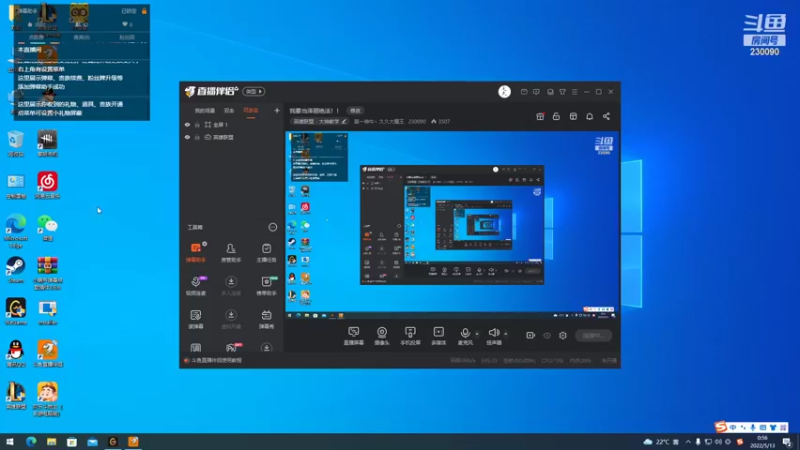Open the 弹幕秀 danmaku show tool
The width and height of the screenshot is (800, 450).
pos(266,319)
